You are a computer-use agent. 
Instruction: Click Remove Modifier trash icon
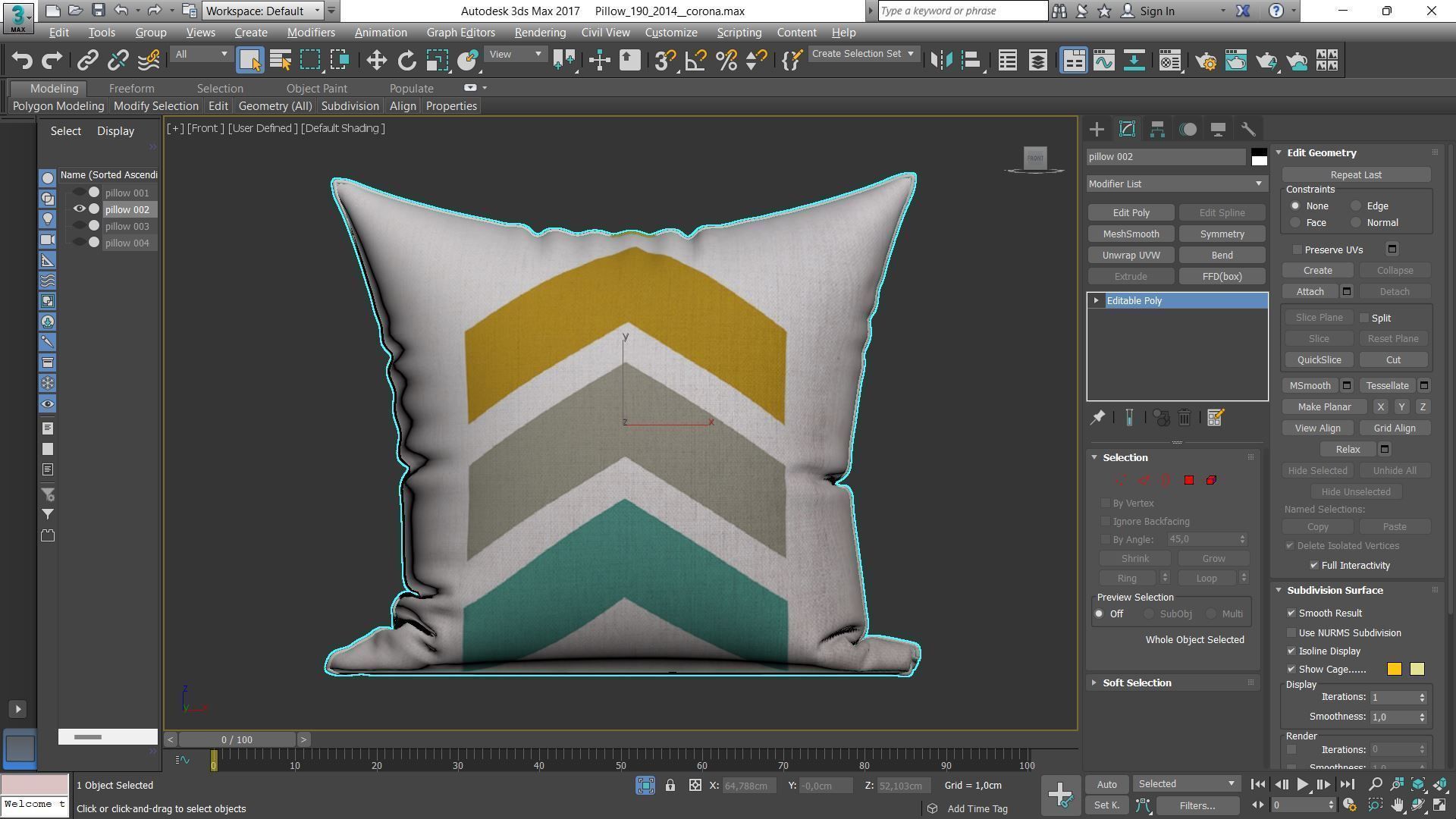pyautogui.click(x=1185, y=417)
